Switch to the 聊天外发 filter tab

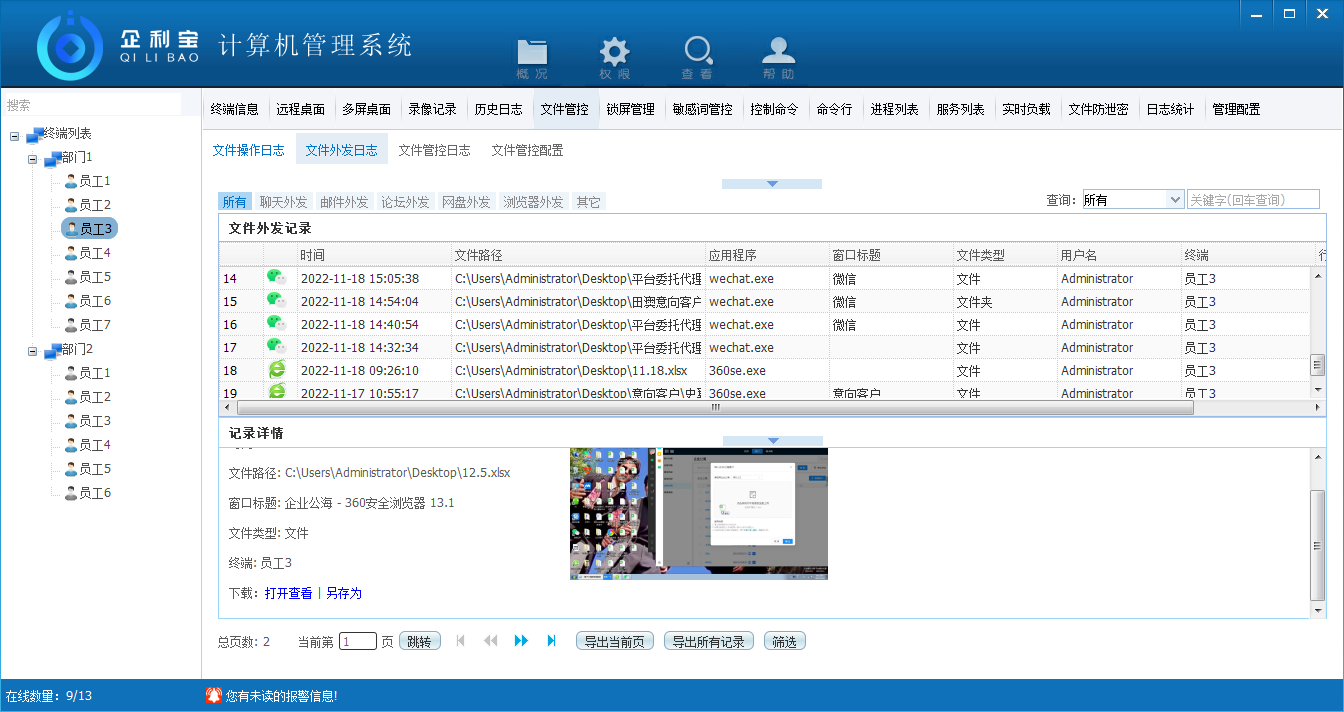pos(283,202)
